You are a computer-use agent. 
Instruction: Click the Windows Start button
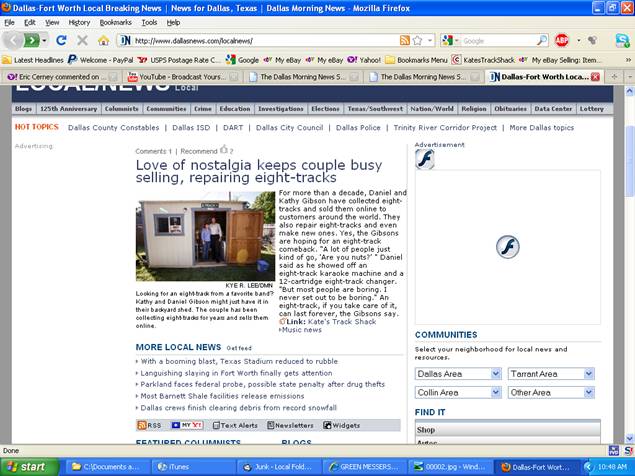coord(27,467)
